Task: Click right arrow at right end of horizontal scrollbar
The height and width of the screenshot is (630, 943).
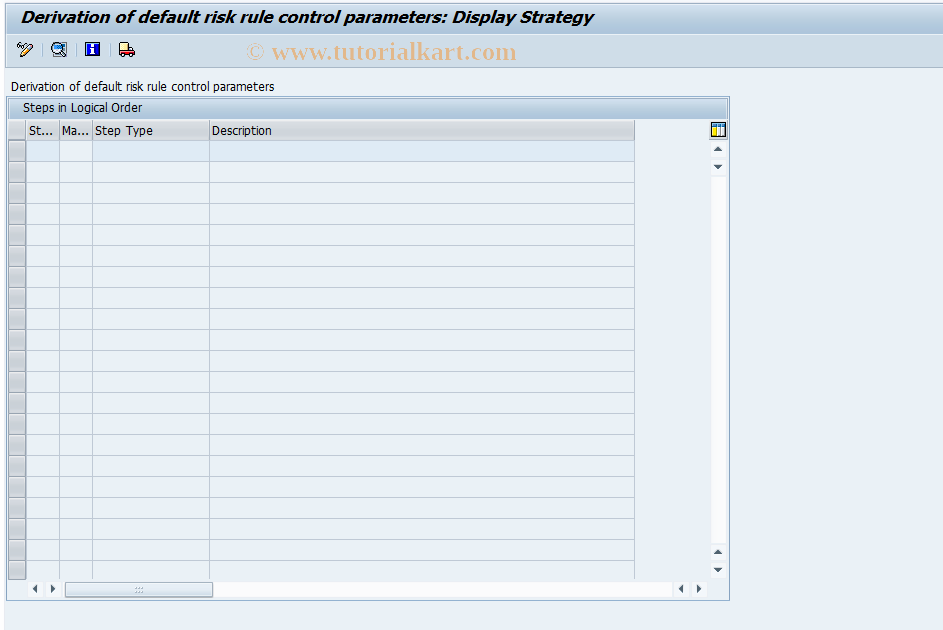Action: (x=699, y=589)
